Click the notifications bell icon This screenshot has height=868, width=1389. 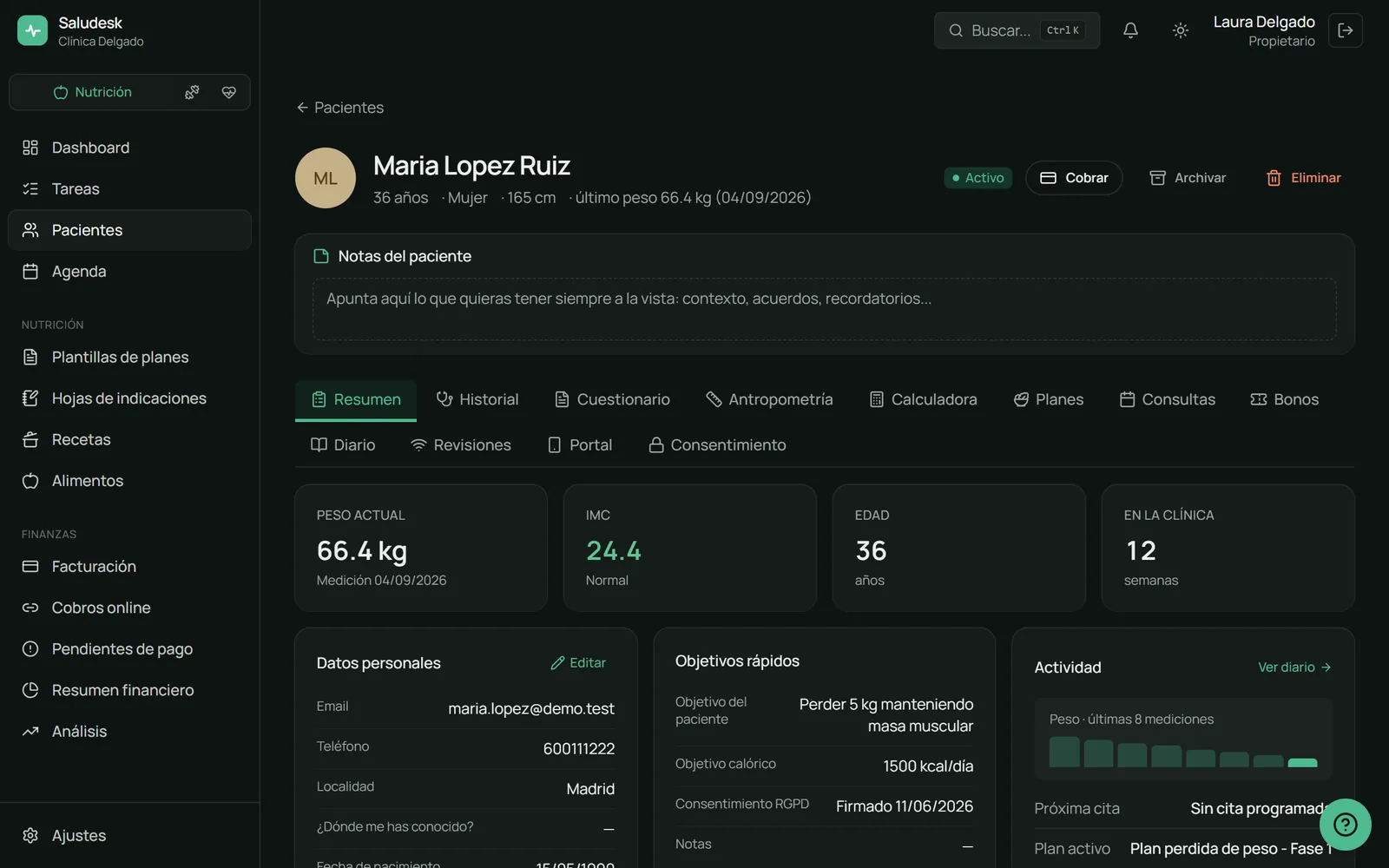1130,30
